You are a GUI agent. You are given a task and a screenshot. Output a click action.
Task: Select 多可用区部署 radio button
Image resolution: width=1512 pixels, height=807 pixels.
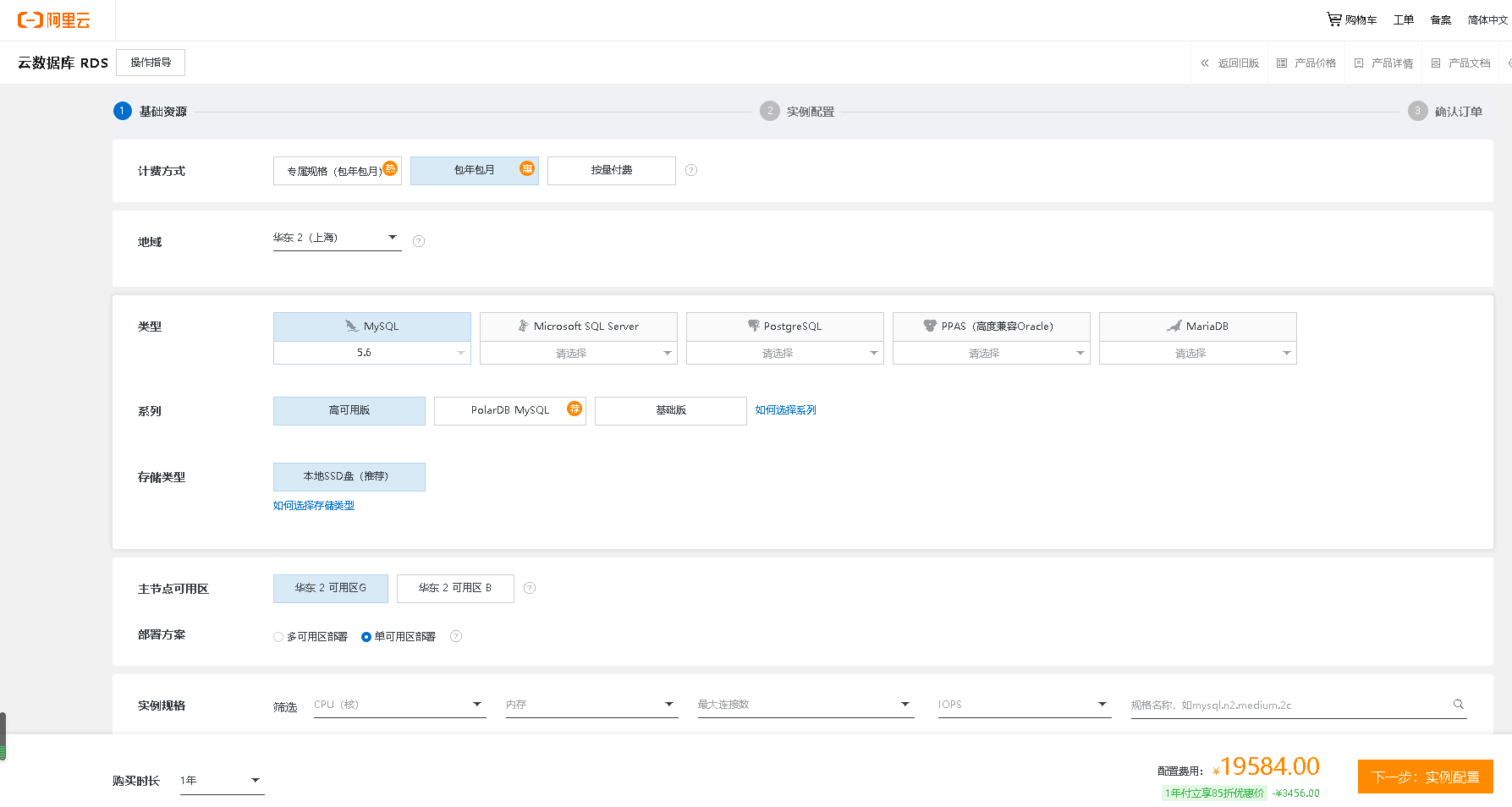pos(278,637)
